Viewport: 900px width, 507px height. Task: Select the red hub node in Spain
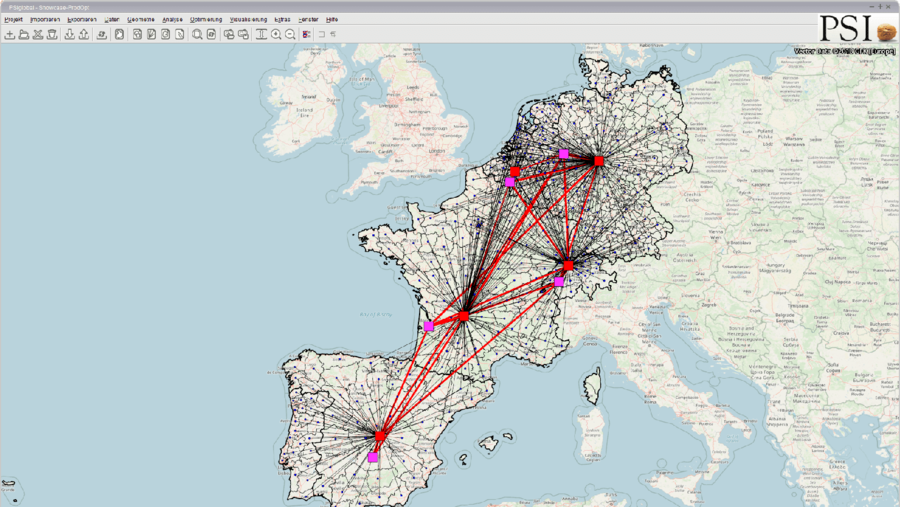[380, 437]
